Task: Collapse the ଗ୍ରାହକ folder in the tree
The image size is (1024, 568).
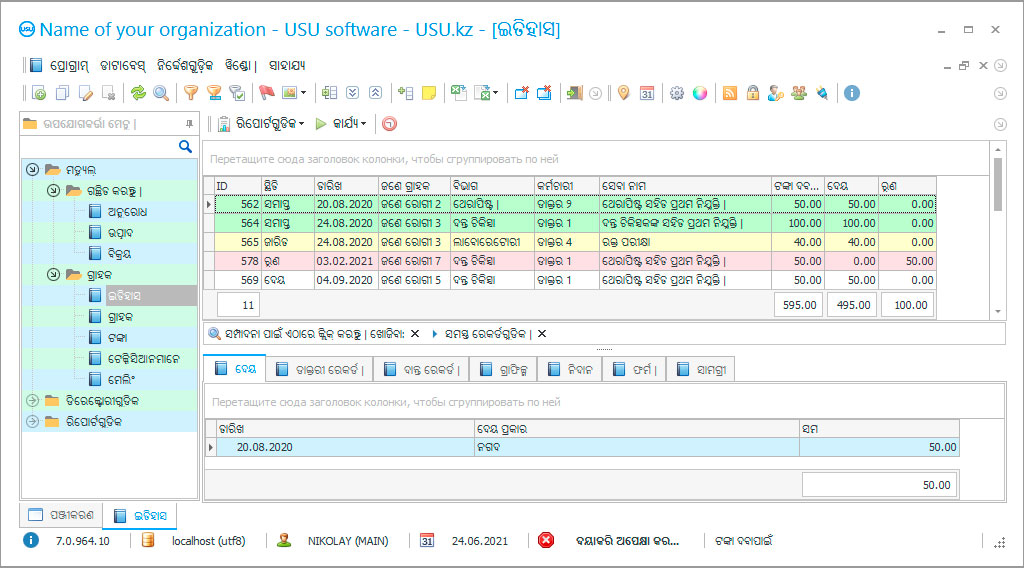Action: click(54, 274)
